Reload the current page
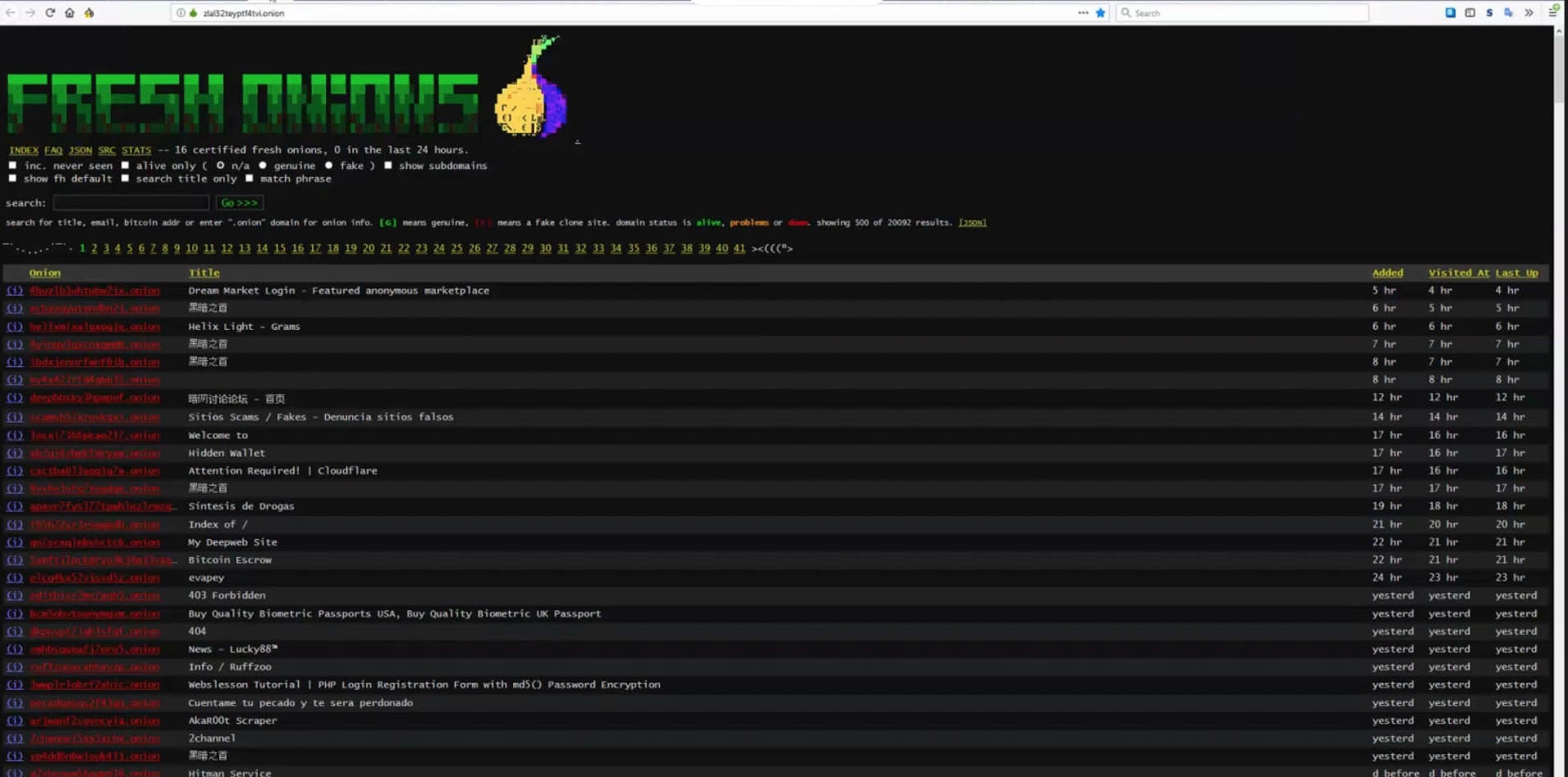The height and width of the screenshot is (777, 1568). coord(50,12)
